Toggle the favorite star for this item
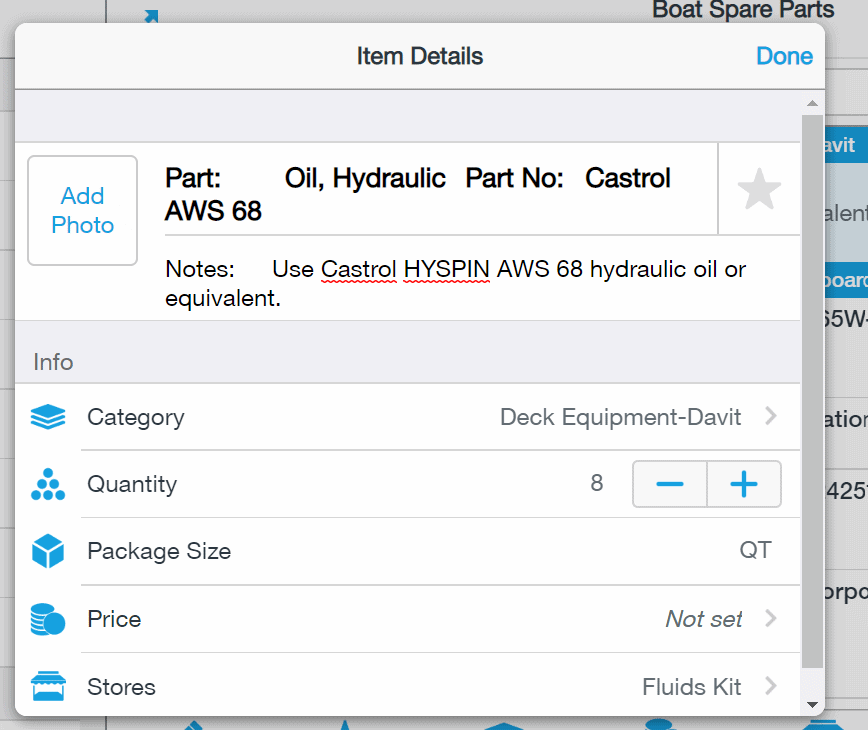Screen dimensions: 868x730 pos(759,189)
